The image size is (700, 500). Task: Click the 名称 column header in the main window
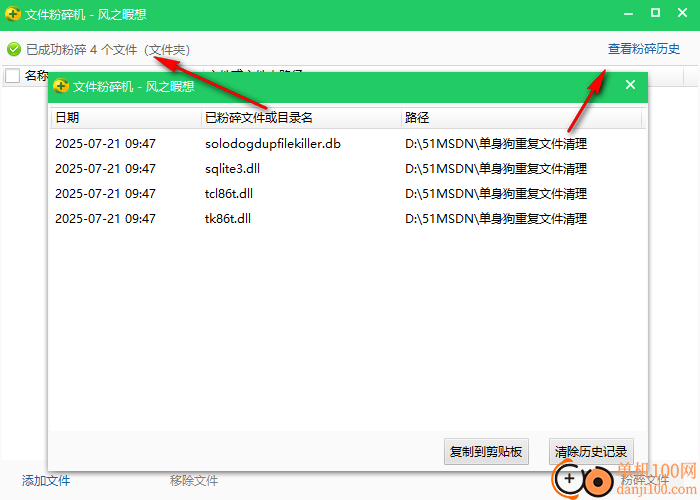[x=36, y=75]
